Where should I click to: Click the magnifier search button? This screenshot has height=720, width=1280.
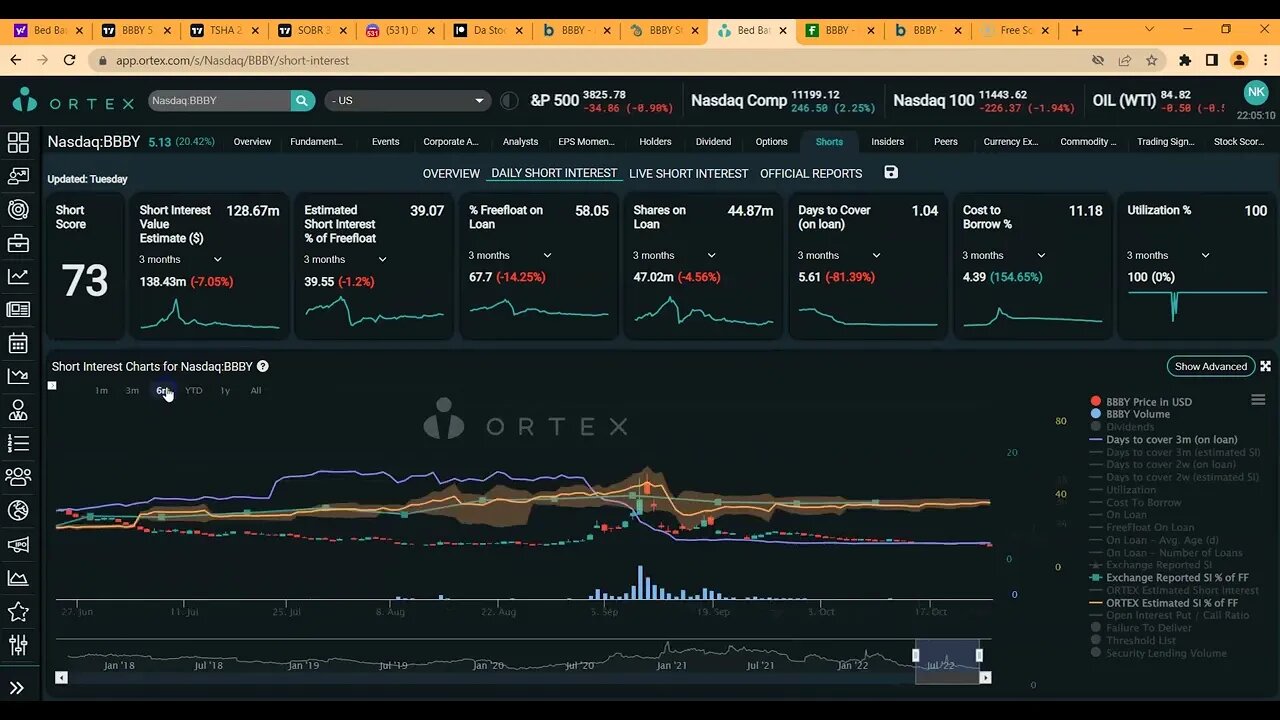click(x=303, y=100)
